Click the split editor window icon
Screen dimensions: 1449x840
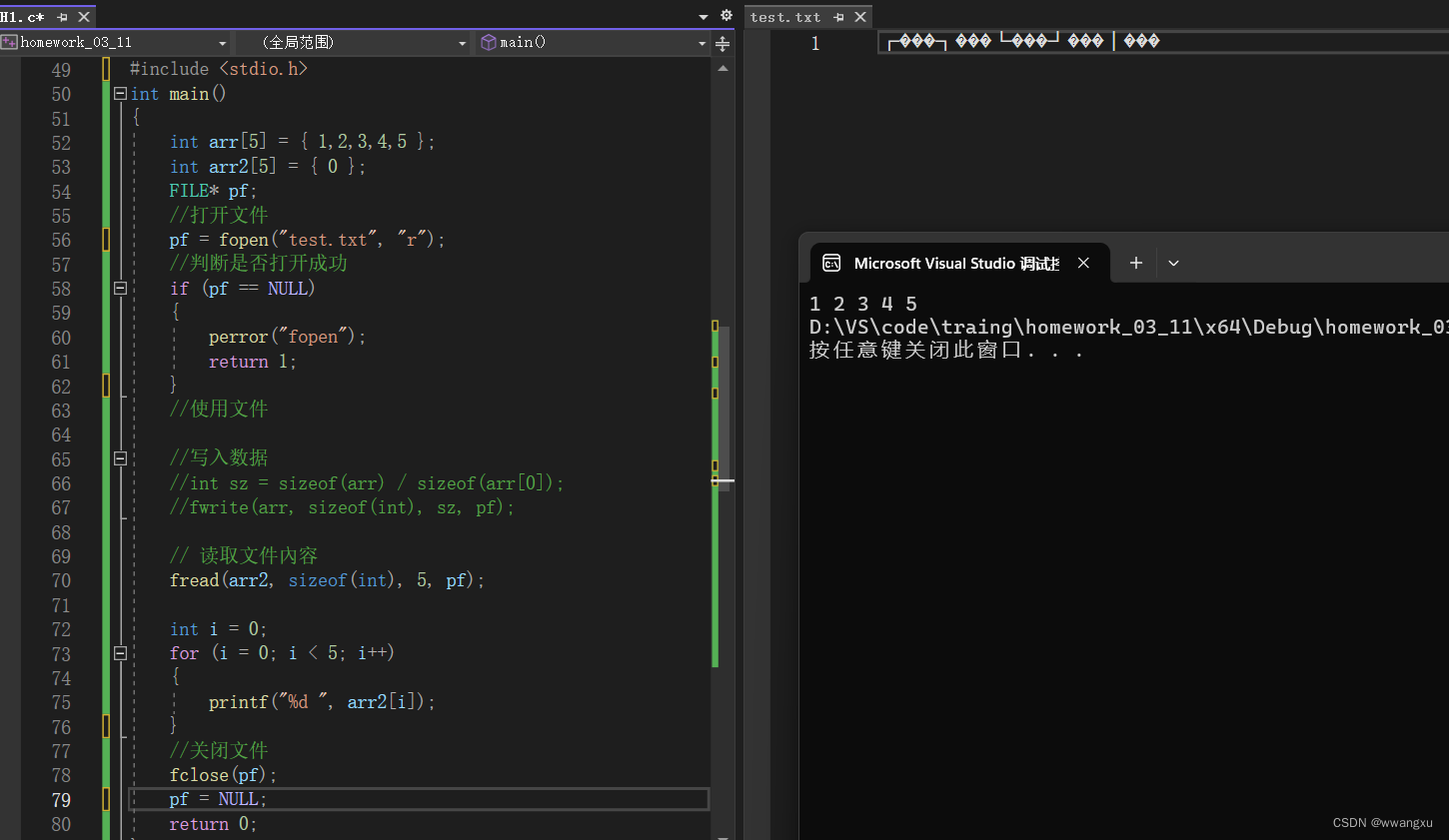tap(723, 43)
